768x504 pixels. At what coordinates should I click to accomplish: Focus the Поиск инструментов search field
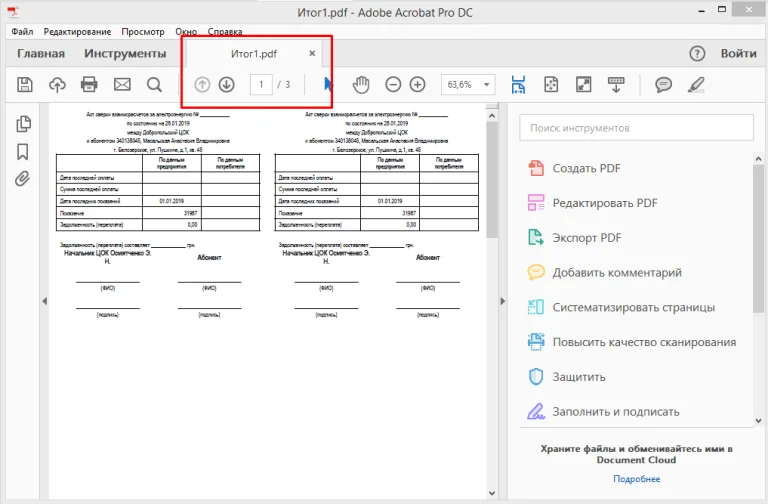pos(636,128)
